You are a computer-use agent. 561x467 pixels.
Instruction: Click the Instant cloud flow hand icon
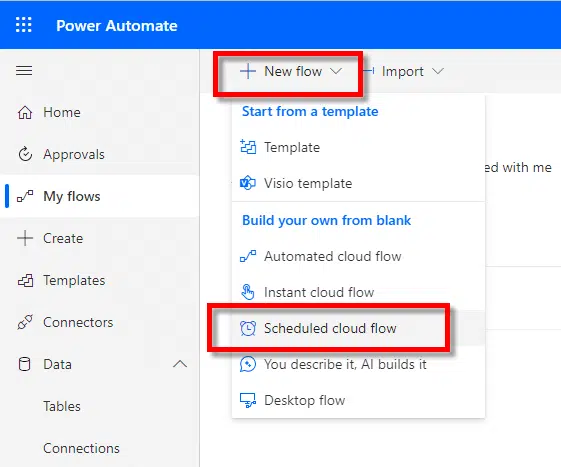pos(248,292)
